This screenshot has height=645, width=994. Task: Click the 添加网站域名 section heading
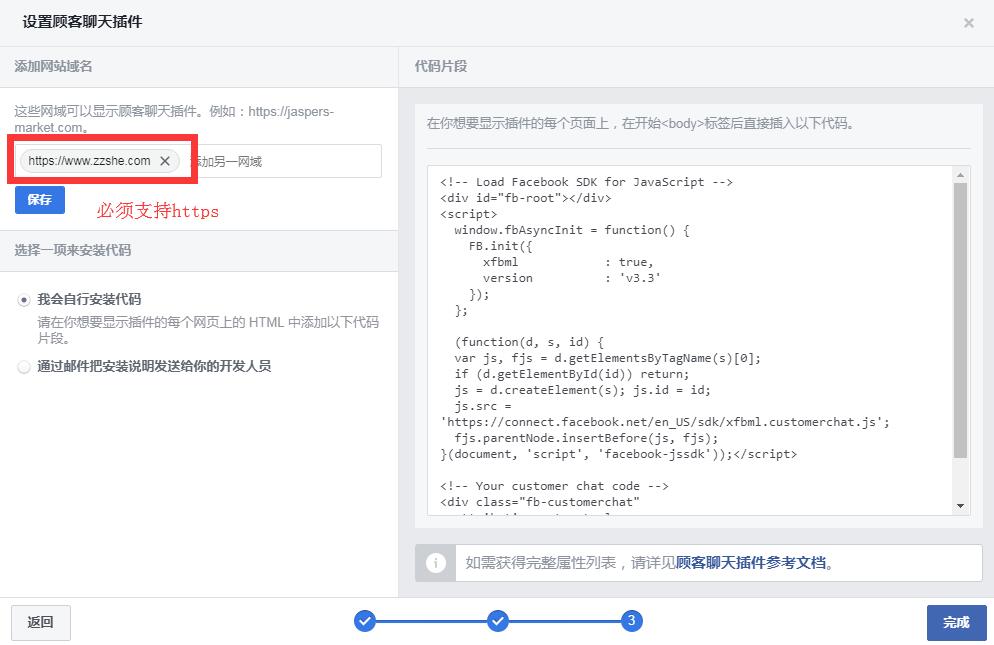(x=53, y=67)
